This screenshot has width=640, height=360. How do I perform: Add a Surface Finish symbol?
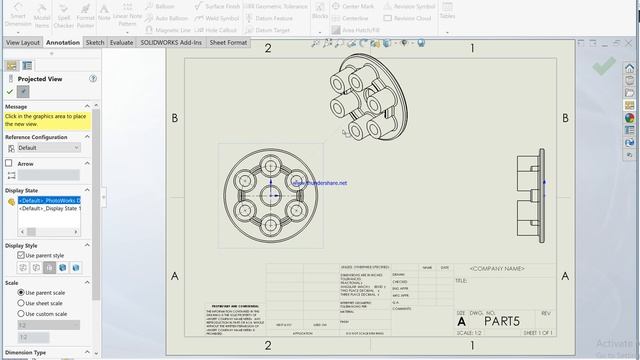(x=217, y=6)
